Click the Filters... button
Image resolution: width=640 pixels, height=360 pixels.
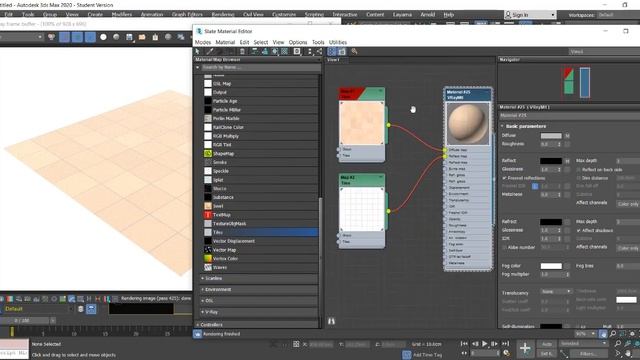(x=588, y=353)
